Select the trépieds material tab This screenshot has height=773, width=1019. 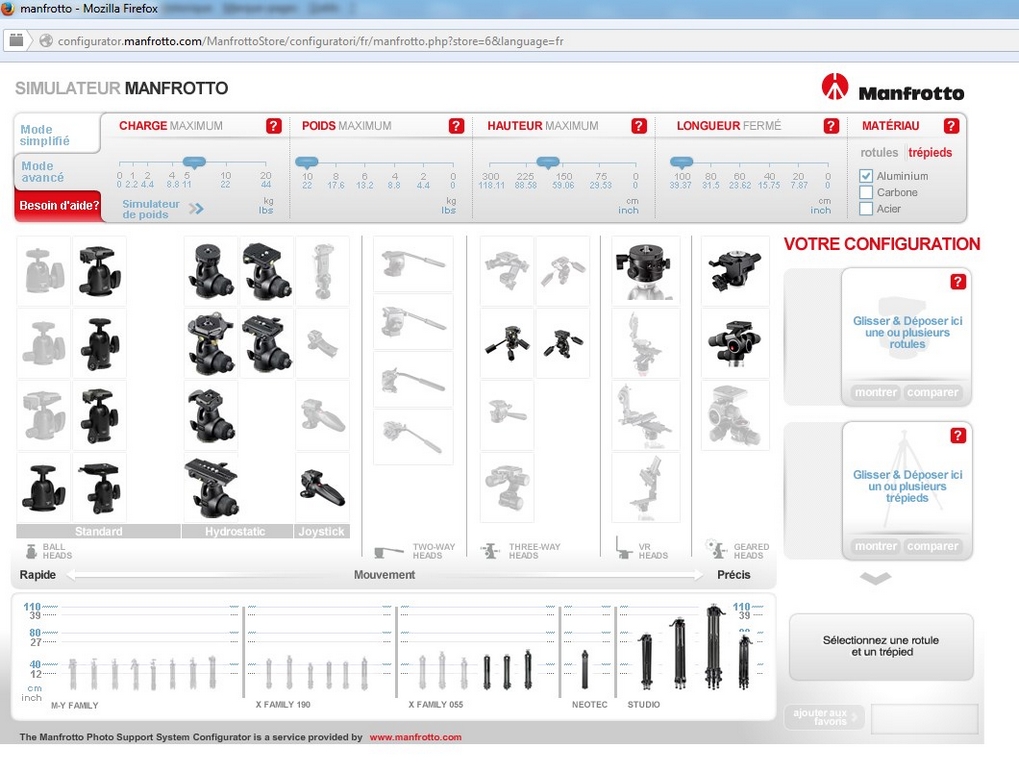930,152
